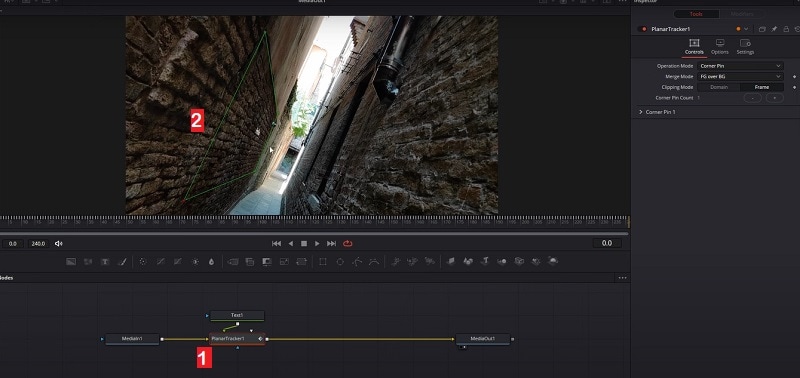Add a Merge node from the toolbar
The image size is (800, 378).
(x=233, y=261)
